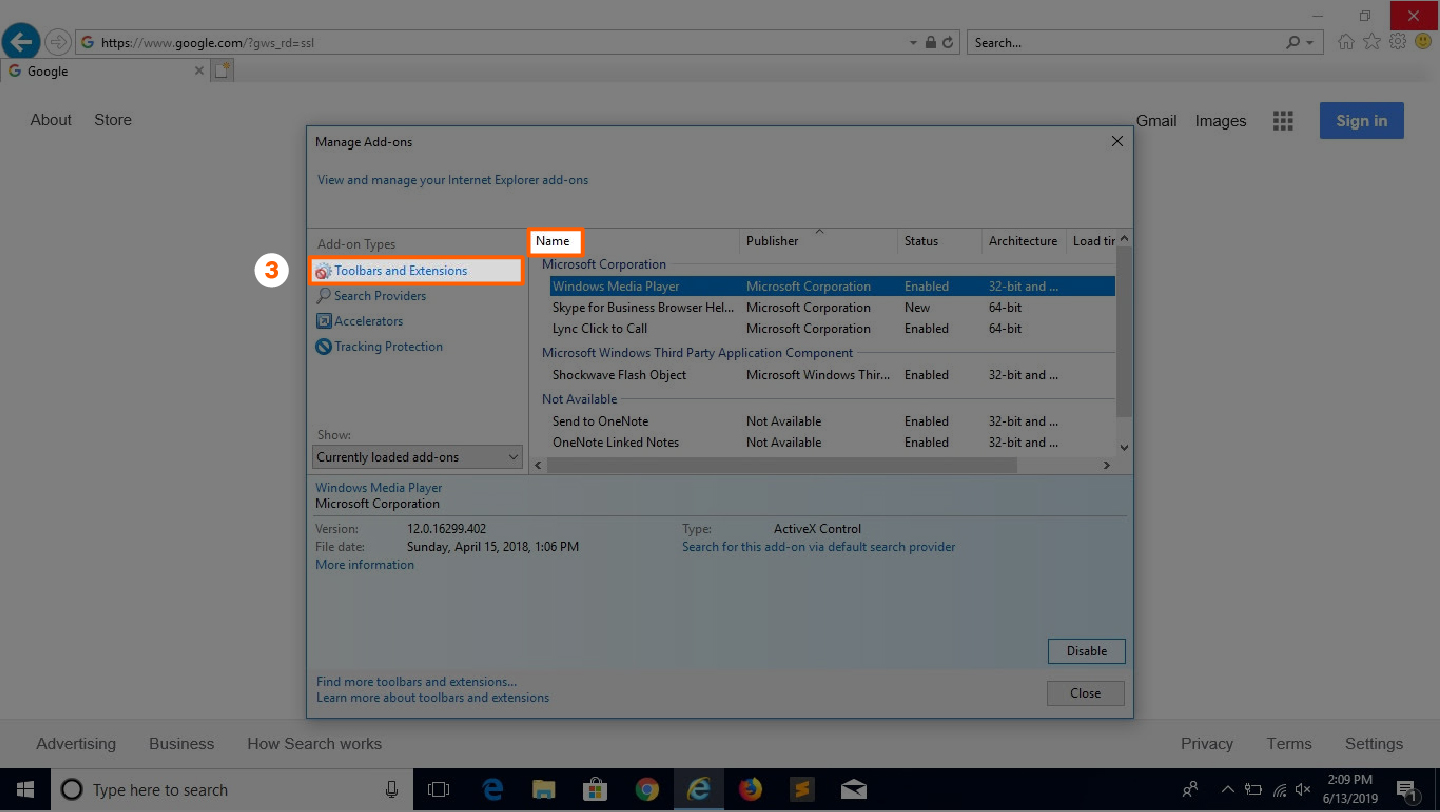Select the OneNote Linked Notes row
Image resolution: width=1440 pixels, height=812 pixels.
pyautogui.click(x=832, y=443)
